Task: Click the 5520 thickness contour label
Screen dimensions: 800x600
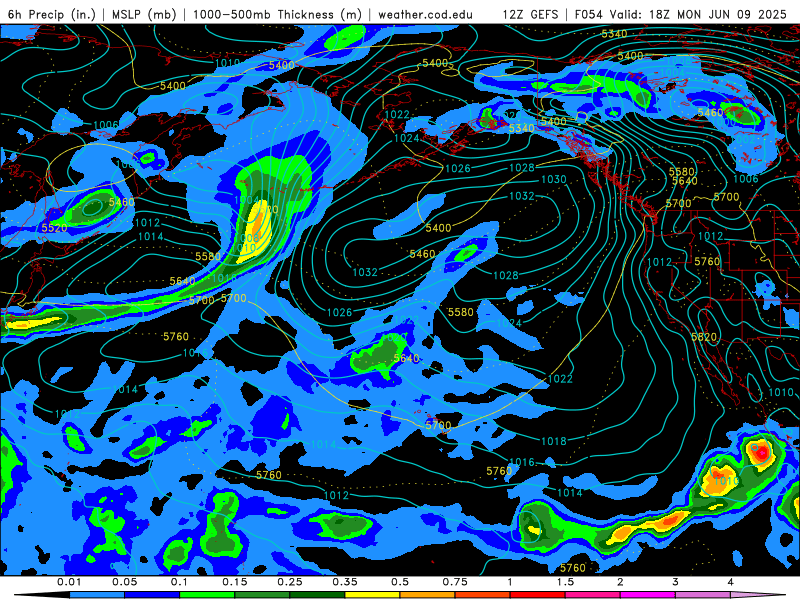Action: point(54,228)
